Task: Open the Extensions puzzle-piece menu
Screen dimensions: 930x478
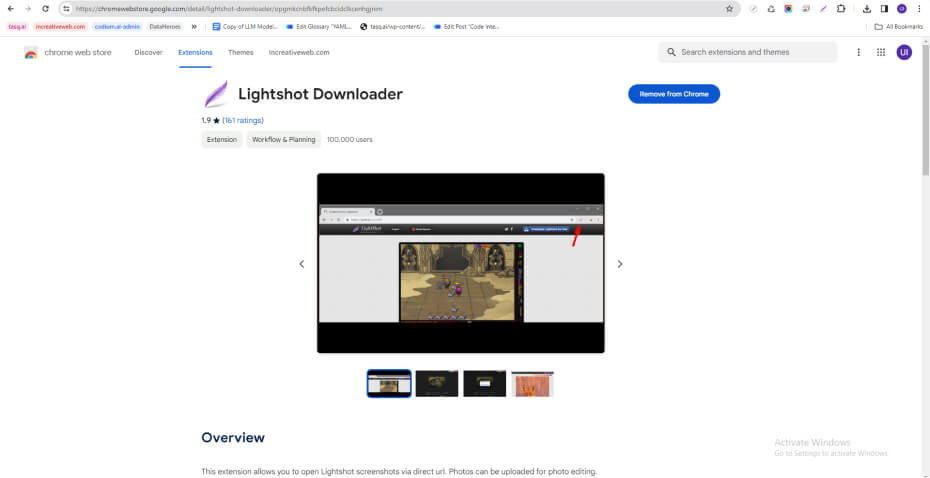Action: click(841, 9)
